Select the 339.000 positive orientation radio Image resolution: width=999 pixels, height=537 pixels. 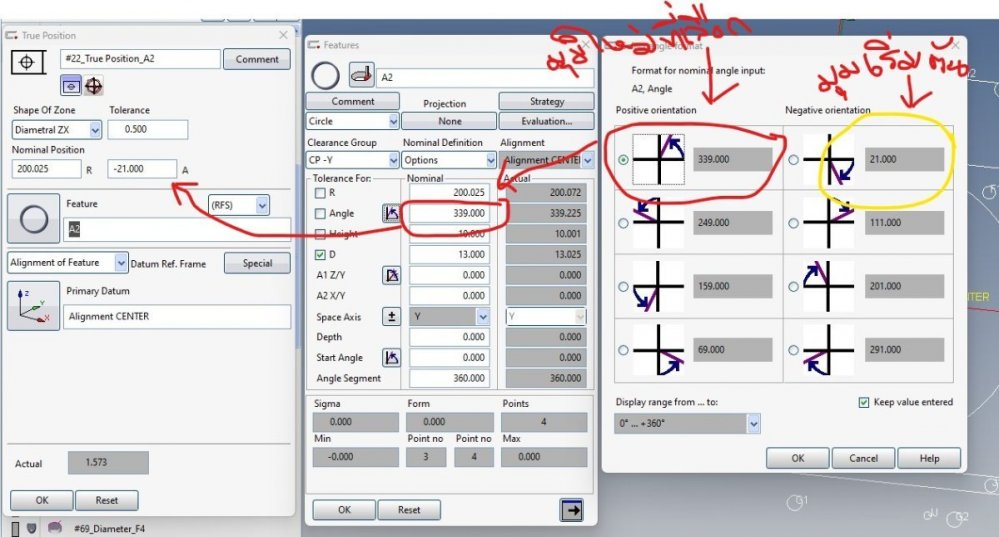[x=623, y=160]
